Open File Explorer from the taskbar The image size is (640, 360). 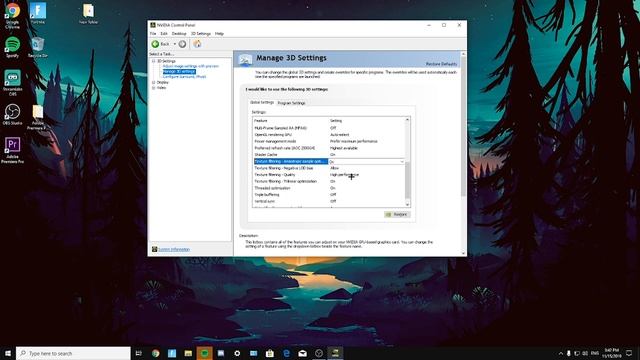[188, 353]
